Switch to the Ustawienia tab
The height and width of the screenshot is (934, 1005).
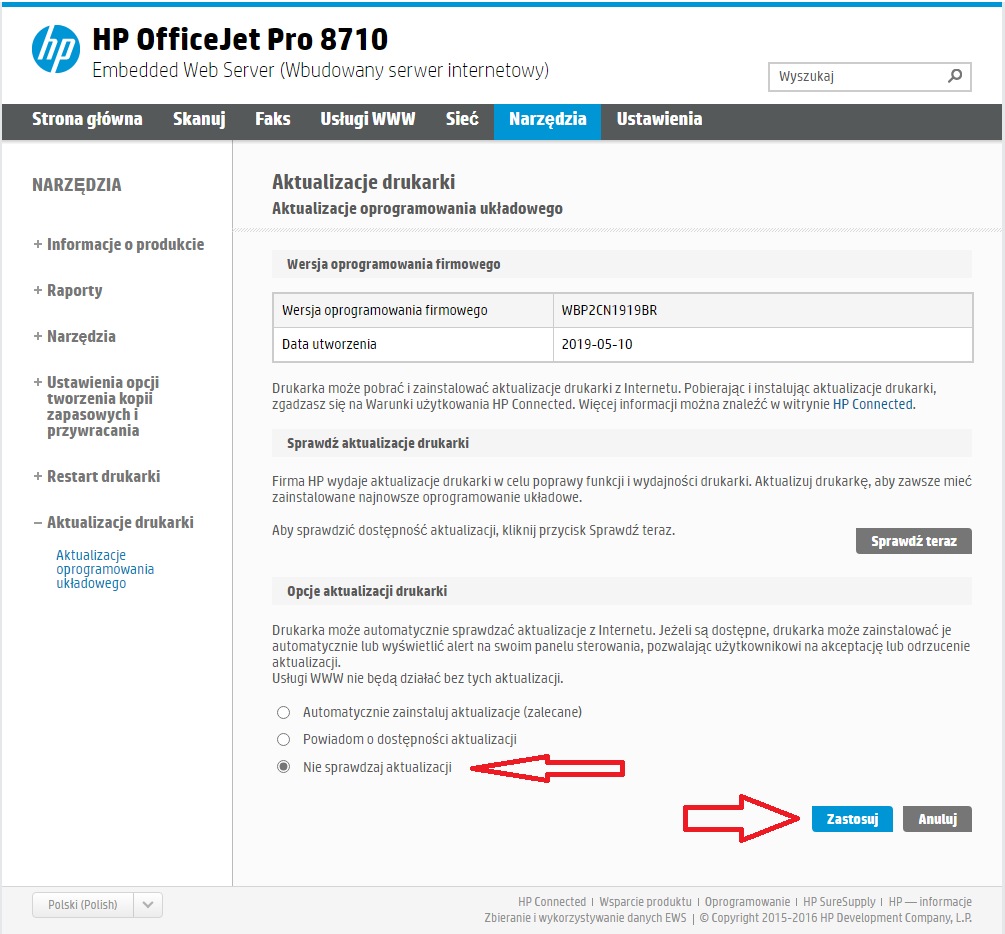tap(659, 119)
